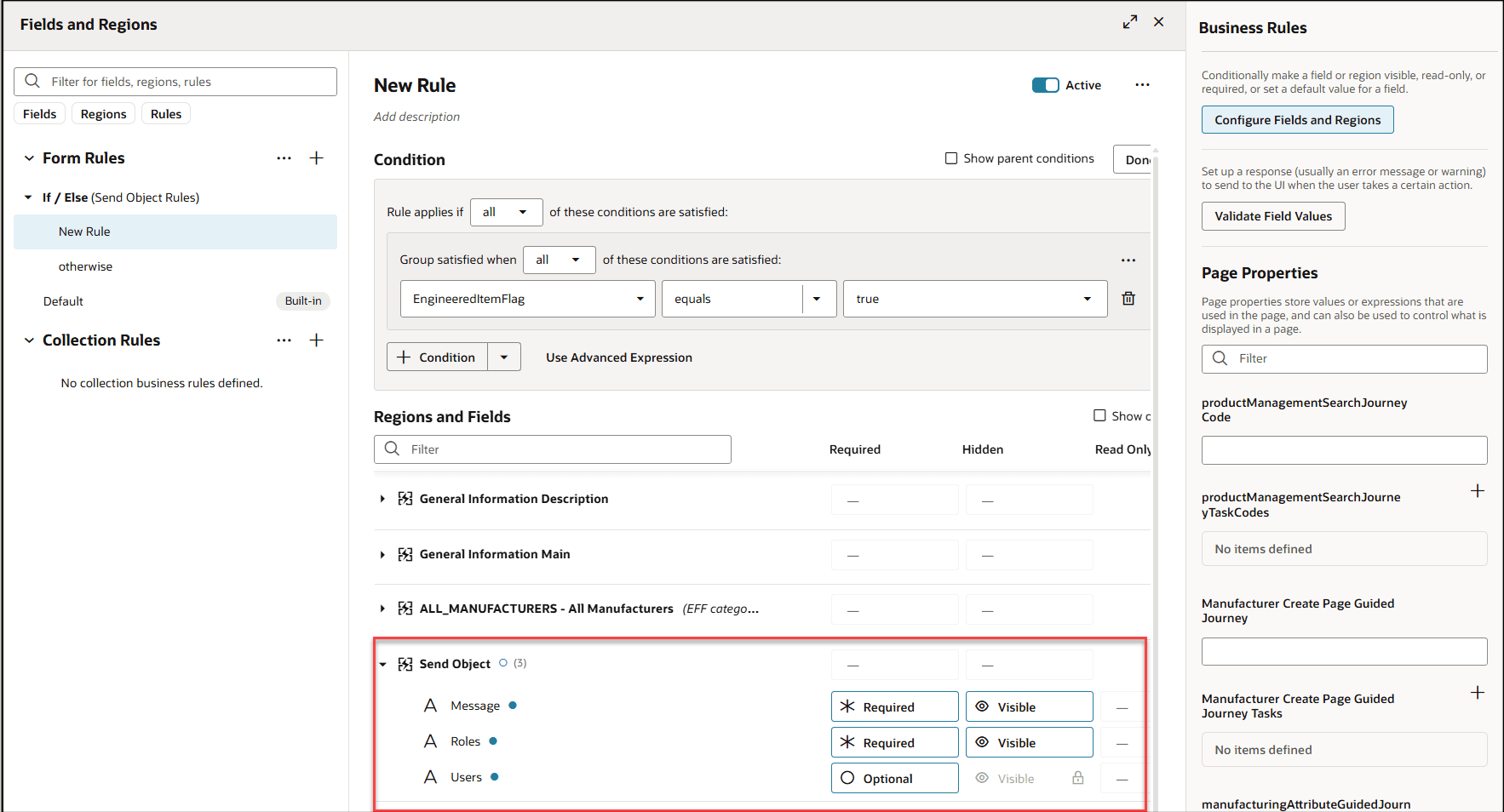Add item to Manufacturer Create Page Guided Journey Tasks
The height and width of the screenshot is (812, 1504).
coord(1478,693)
